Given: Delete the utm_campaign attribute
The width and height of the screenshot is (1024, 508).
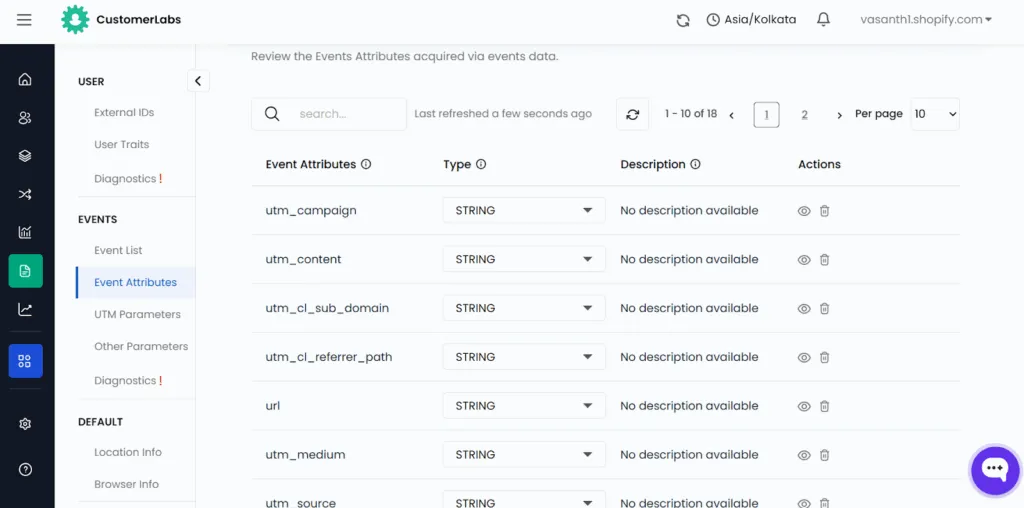Looking at the screenshot, I should pos(825,211).
